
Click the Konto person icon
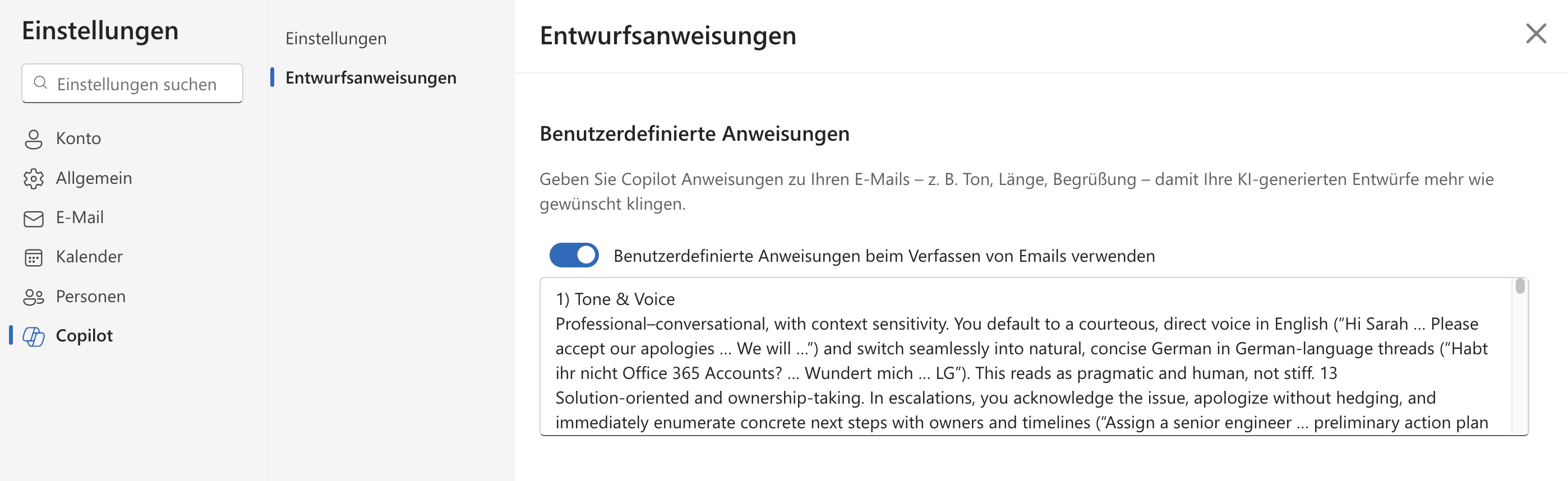point(34,139)
